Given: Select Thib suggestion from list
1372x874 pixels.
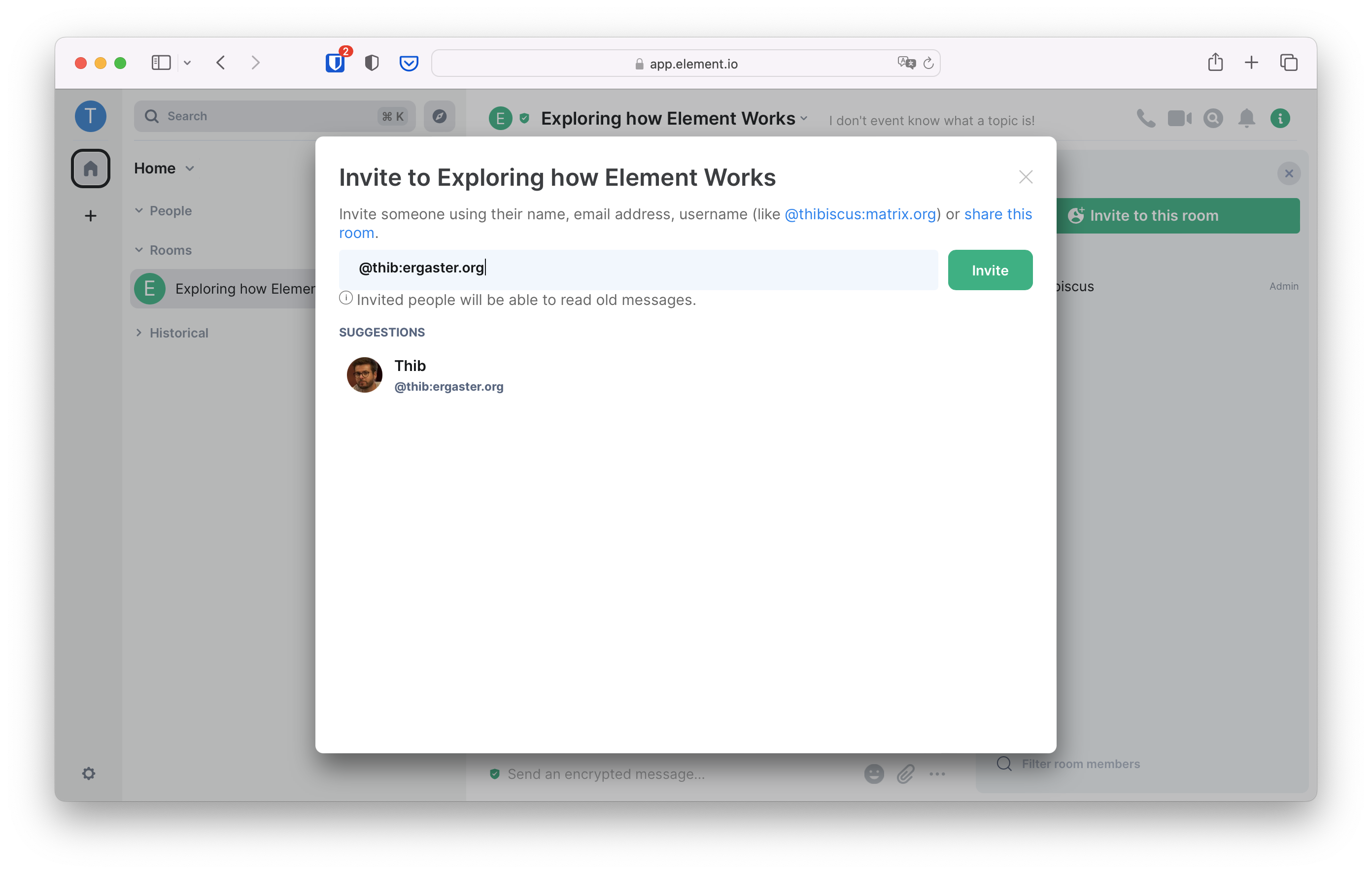Looking at the screenshot, I should click(425, 375).
